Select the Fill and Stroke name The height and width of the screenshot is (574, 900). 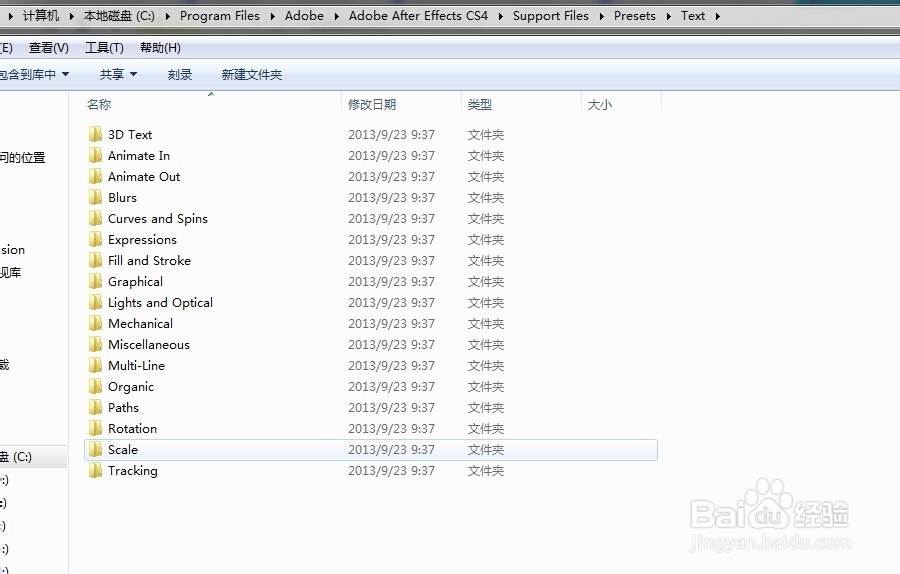point(149,261)
